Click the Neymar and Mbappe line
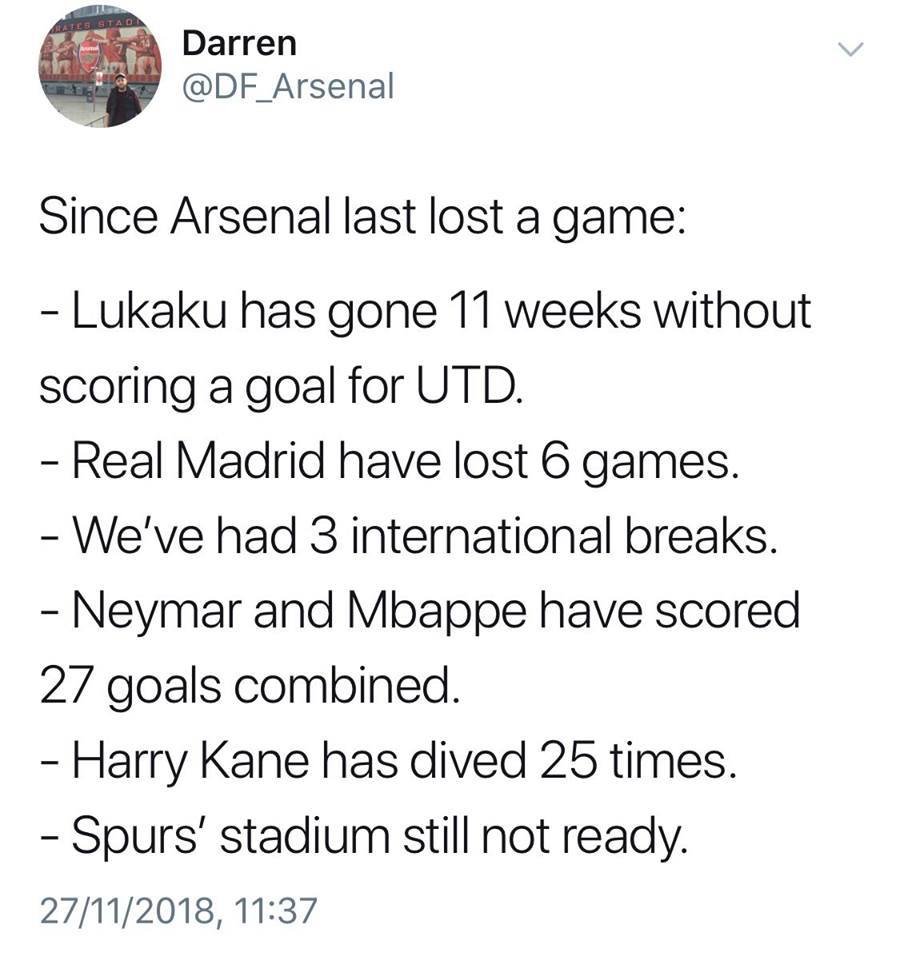 [420, 610]
